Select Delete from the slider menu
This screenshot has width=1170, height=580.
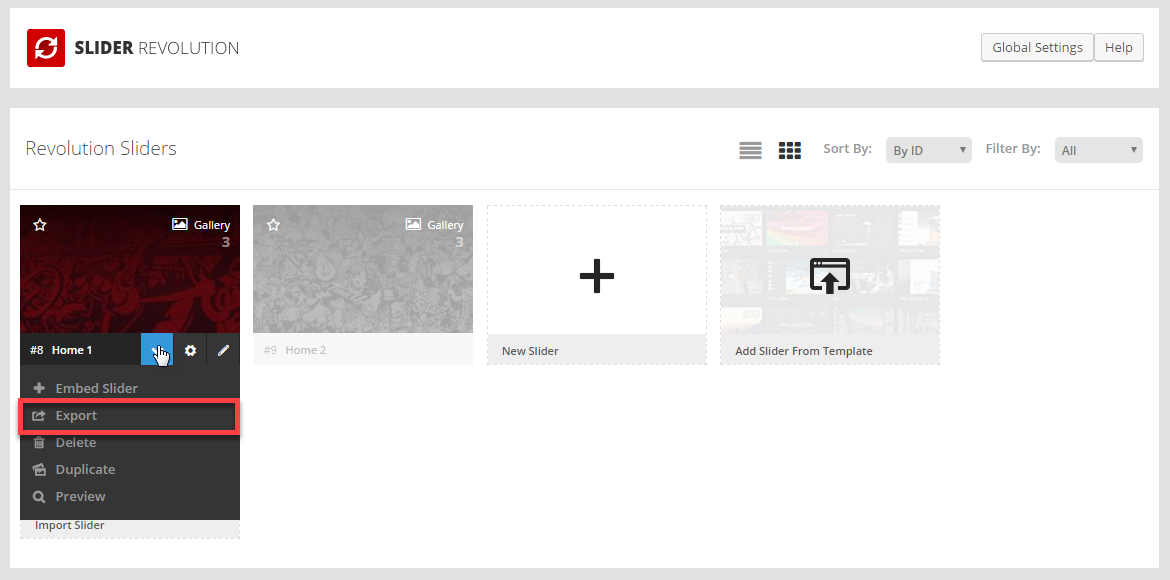coord(75,443)
